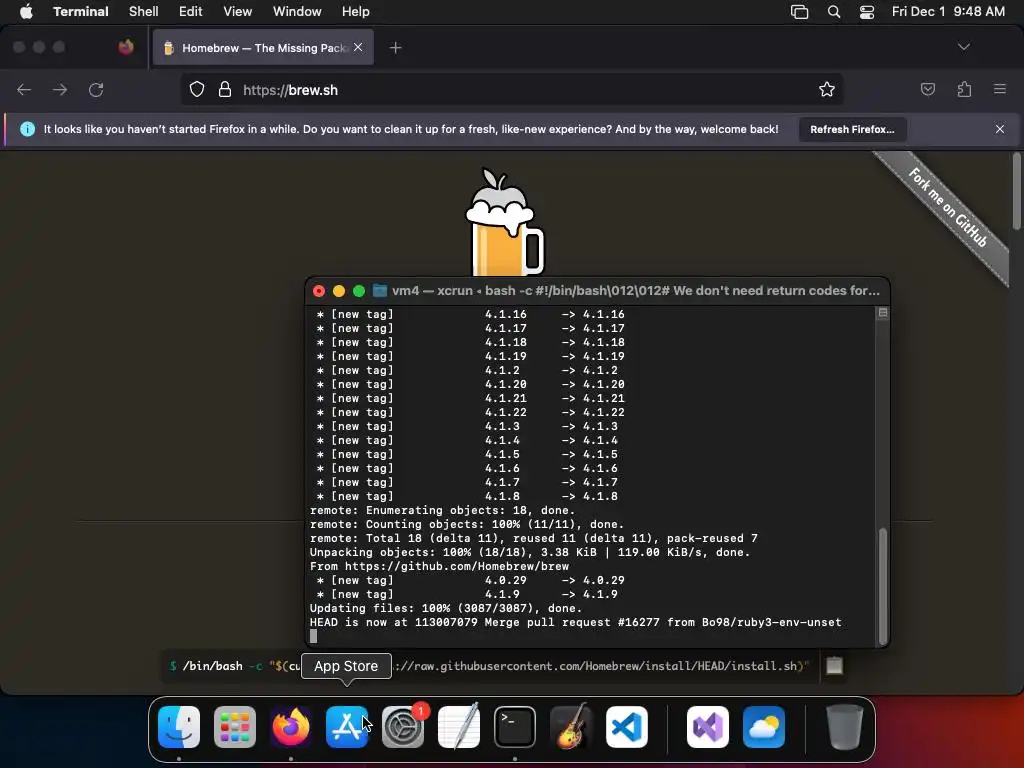This screenshot has width=1024, height=768.
Task: Click the Homebrew beer mug logo
Action: pyautogui.click(x=504, y=222)
